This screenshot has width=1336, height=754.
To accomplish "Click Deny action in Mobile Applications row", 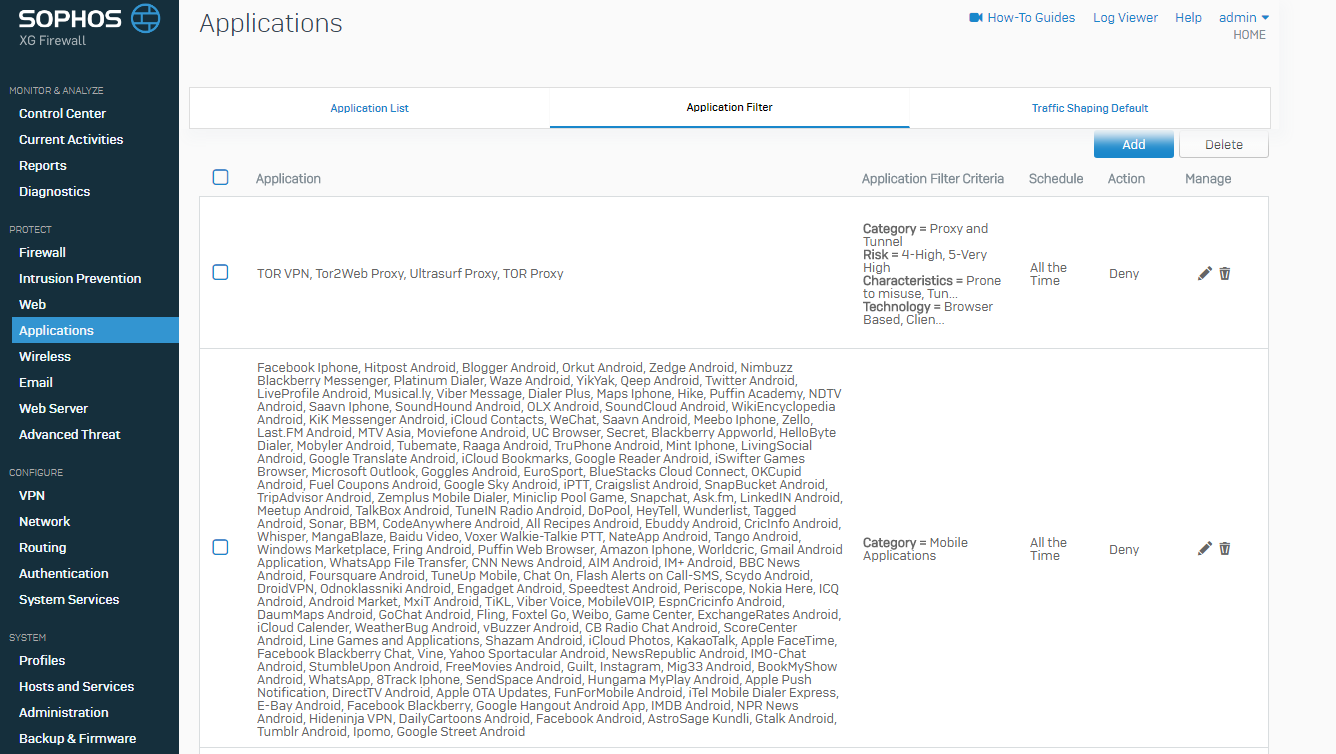I will (x=1124, y=549).
